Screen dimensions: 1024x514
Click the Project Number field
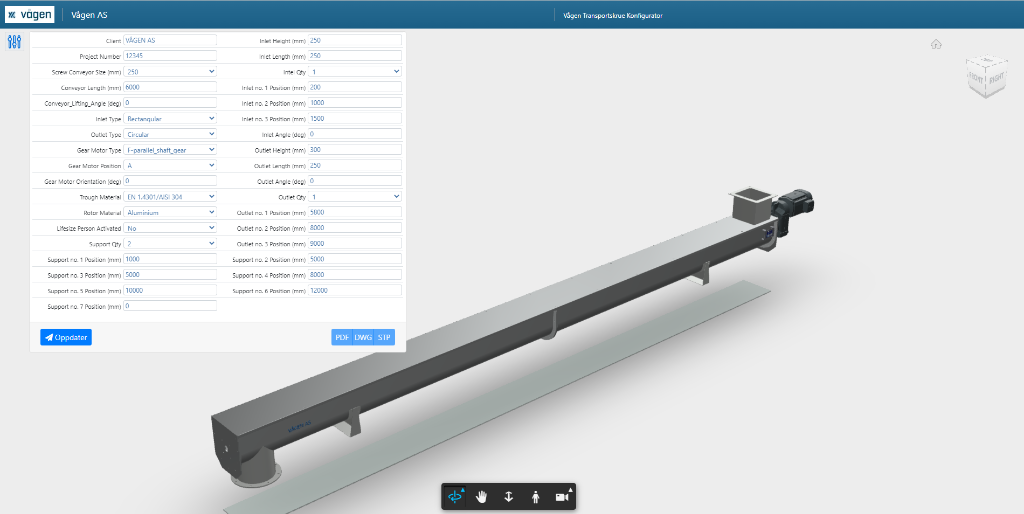click(170, 56)
